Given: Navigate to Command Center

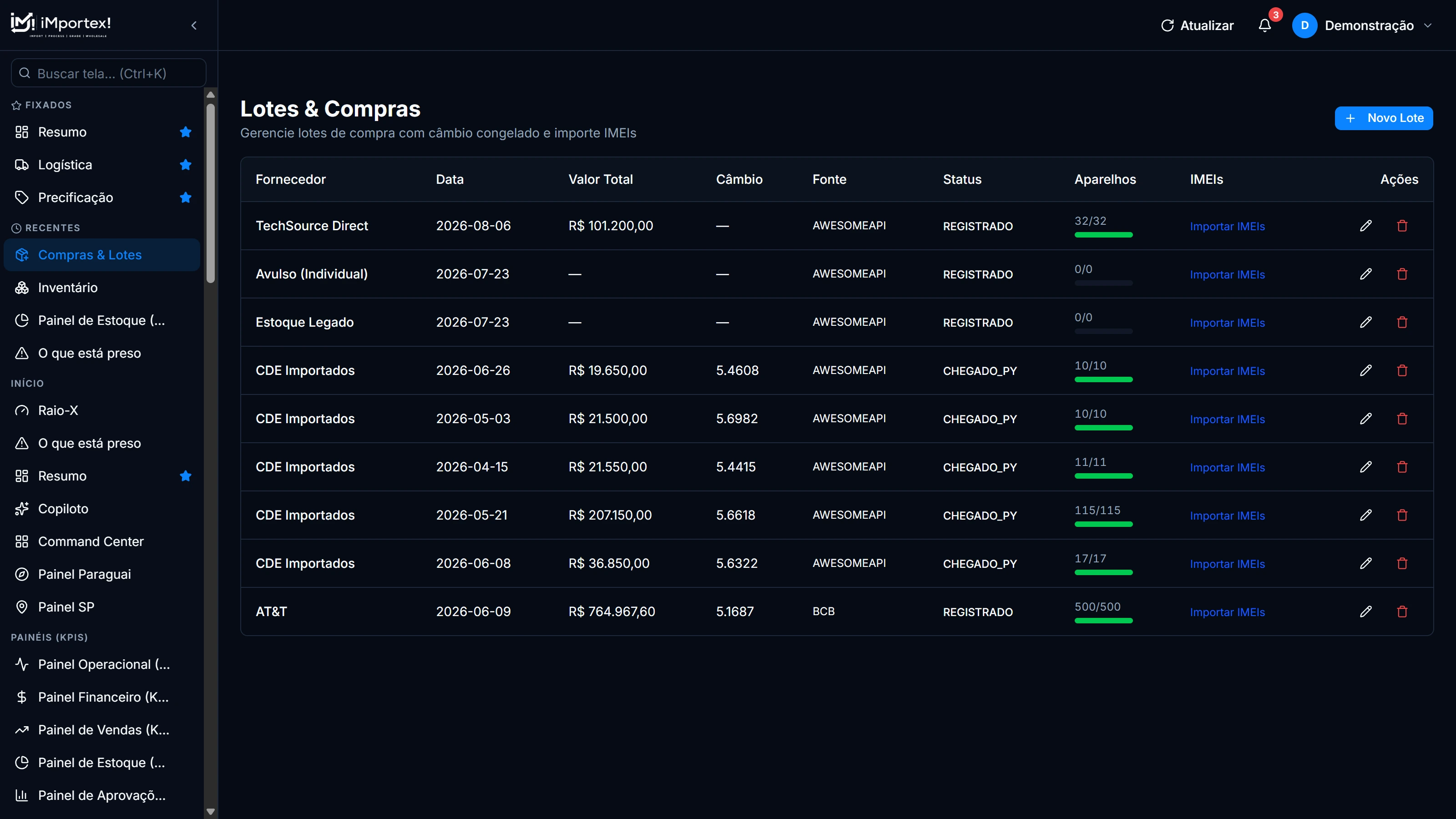Looking at the screenshot, I should (102, 541).
